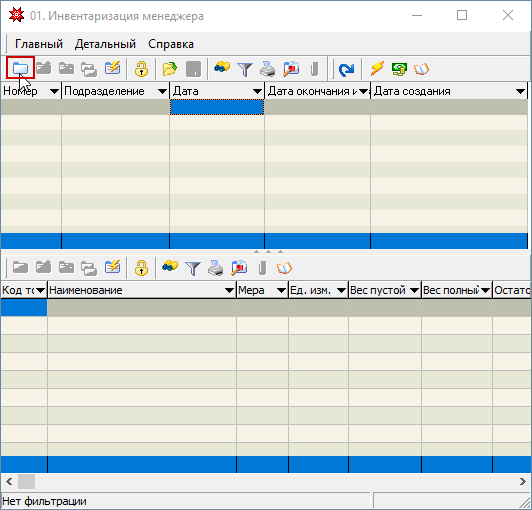Image resolution: width=532 pixels, height=510 pixels.
Task: Open the Дата column dropdown arrow
Action: click(258, 91)
